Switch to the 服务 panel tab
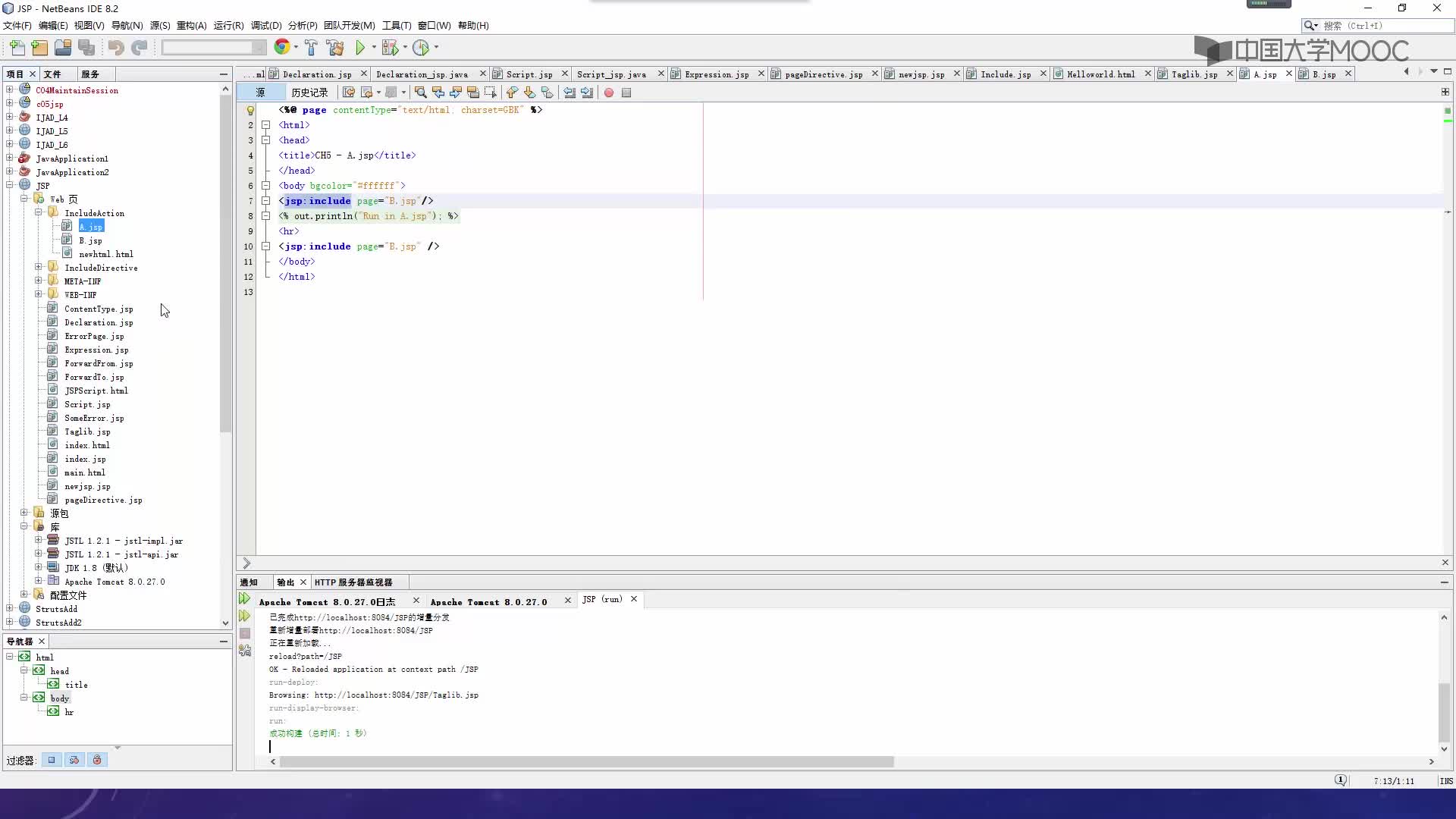The width and height of the screenshot is (1456, 819). 90,74
